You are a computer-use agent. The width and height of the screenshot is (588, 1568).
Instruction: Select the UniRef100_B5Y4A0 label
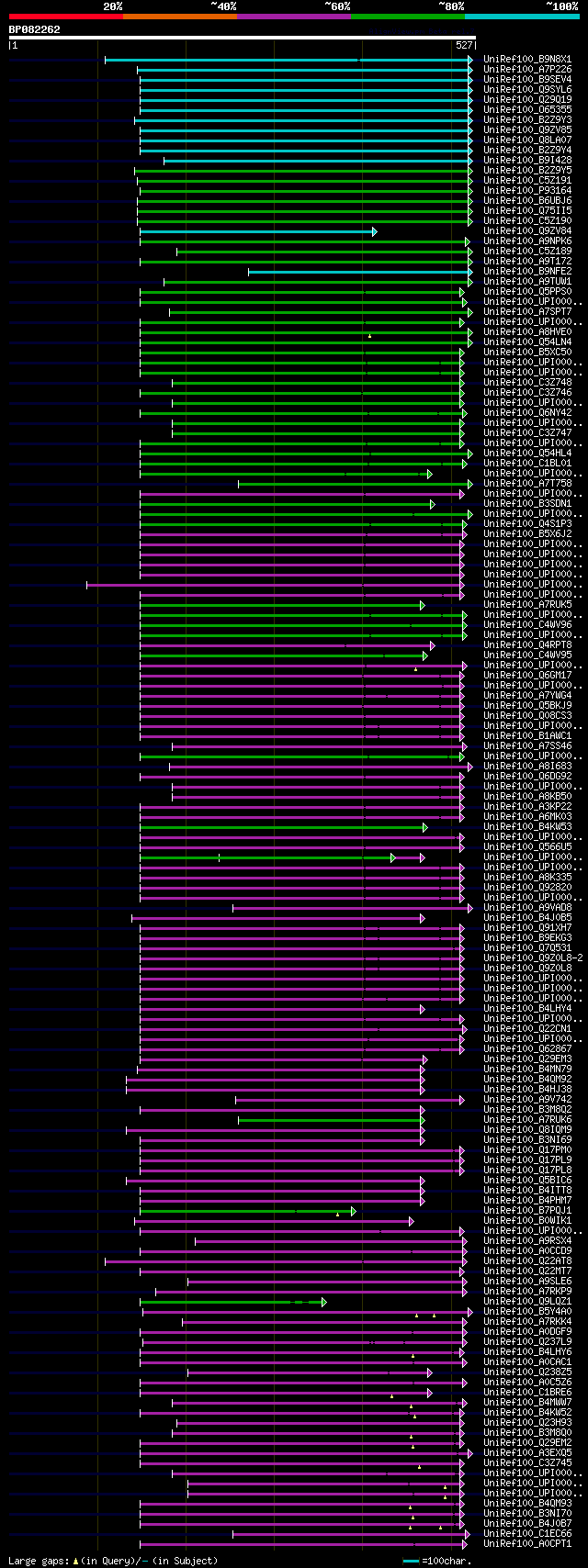click(527, 1312)
